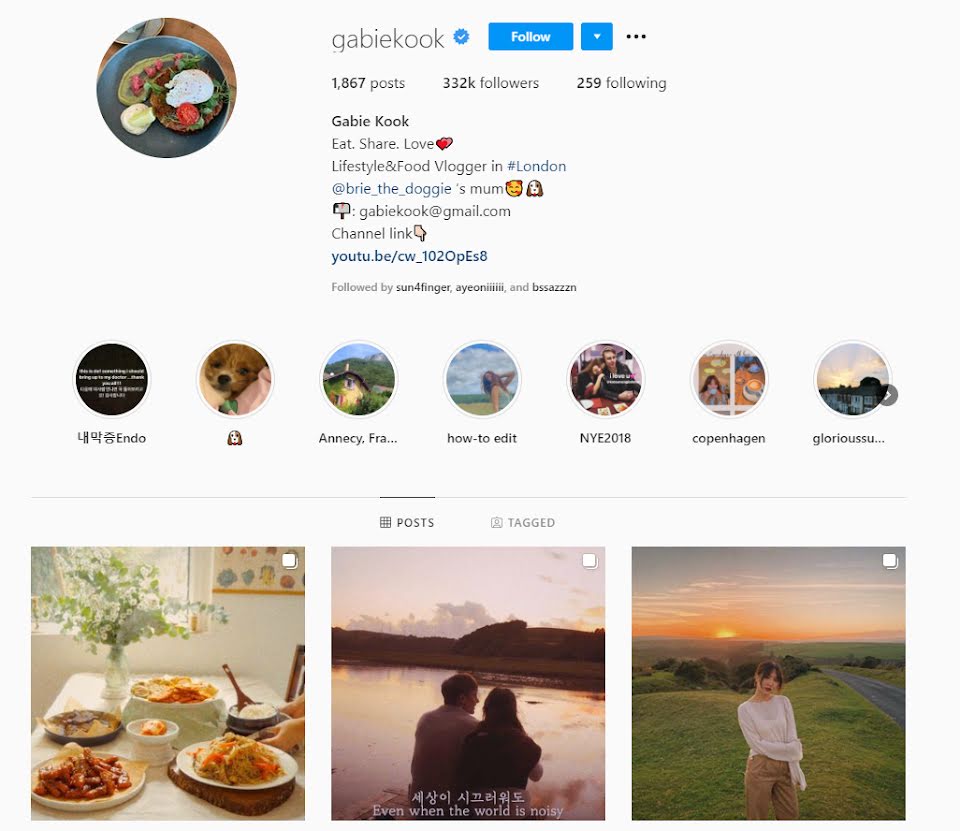Open the dog emoji story highlight

pyautogui.click(x=234, y=380)
